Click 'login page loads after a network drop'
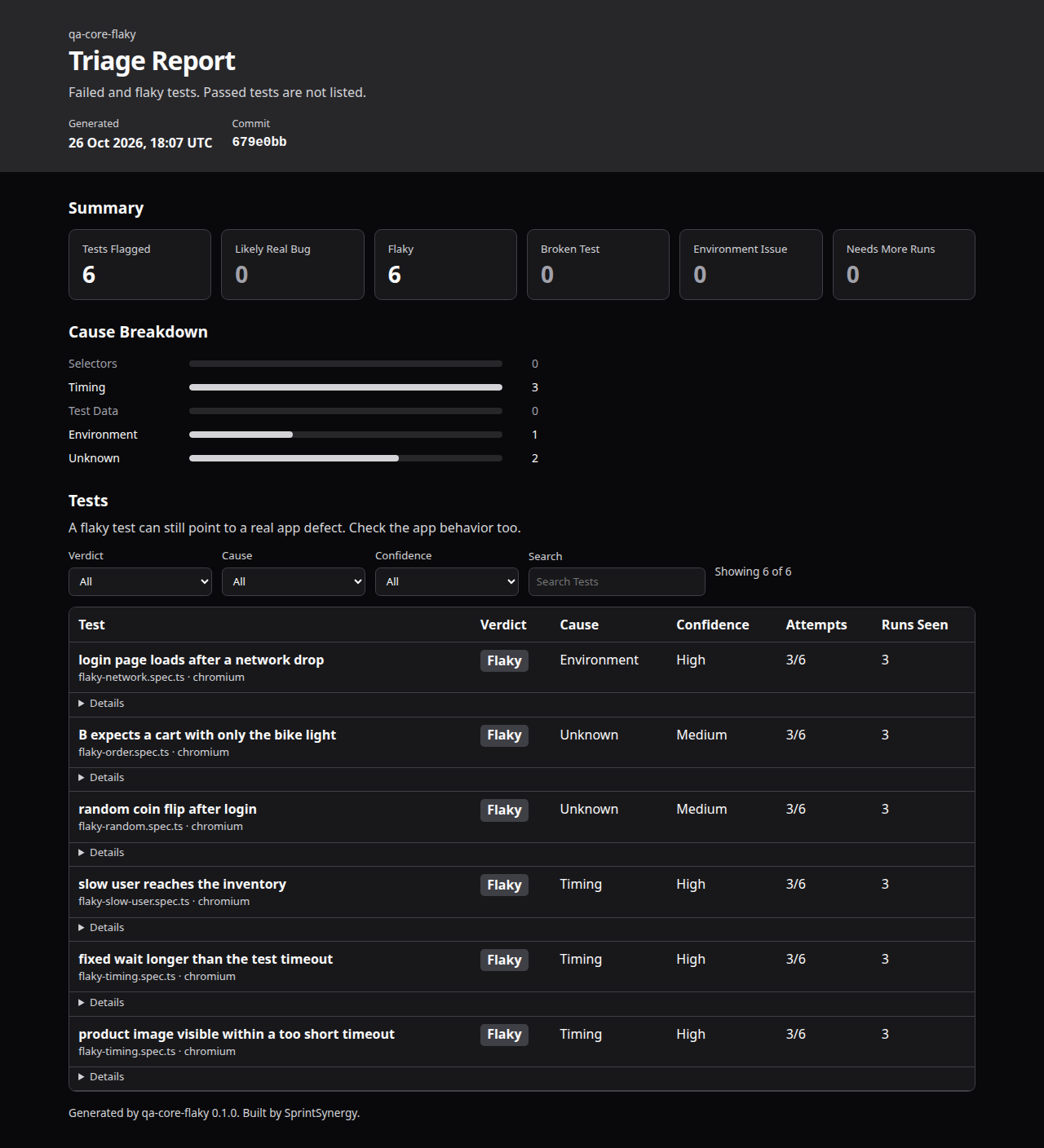 point(201,660)
